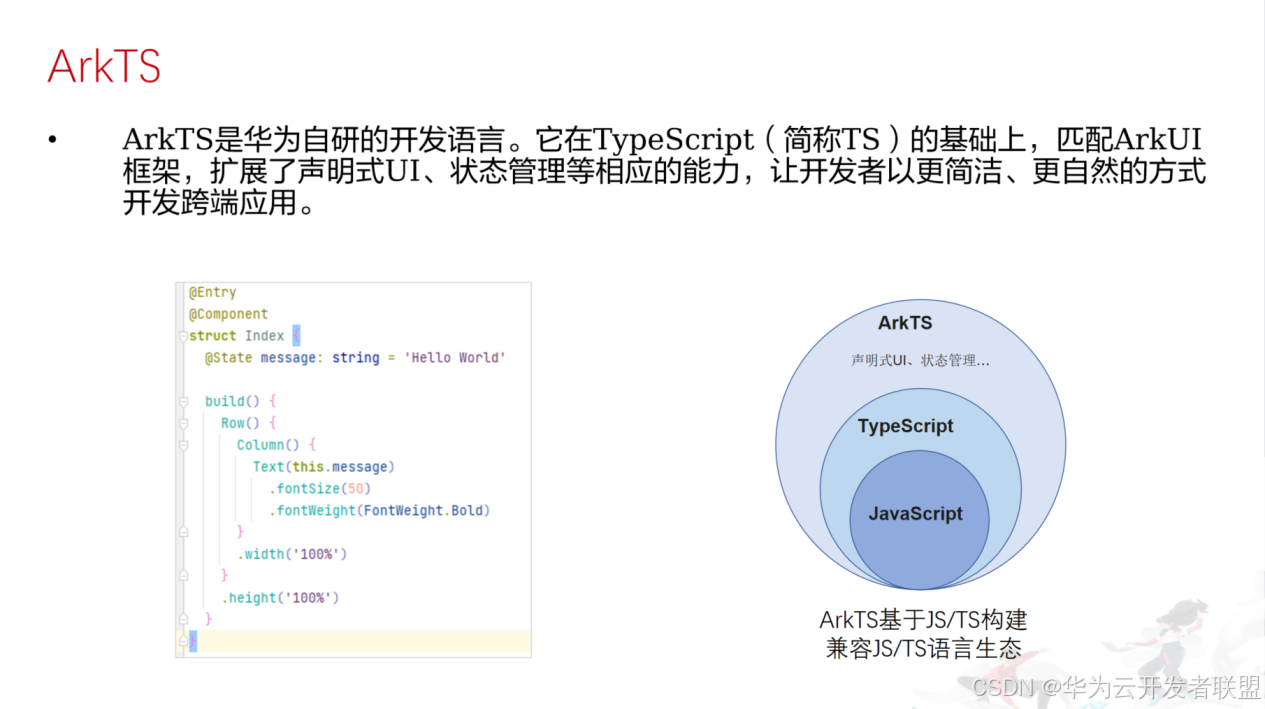This screenshot has width=1265, height=709.
Task: Click the 'Hello World' string literal
Action: tap(455, 358)
